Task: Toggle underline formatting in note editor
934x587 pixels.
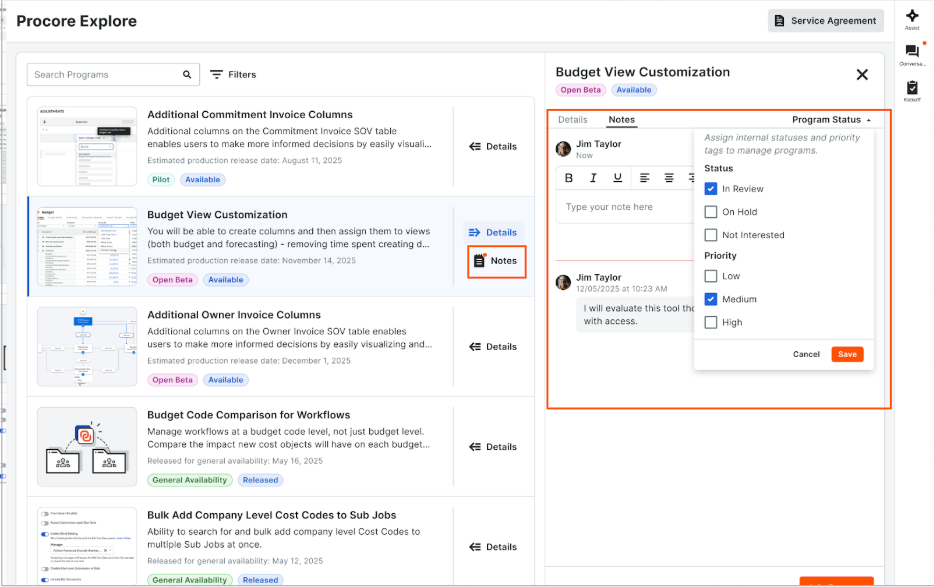Action: [x=618, y=178]
